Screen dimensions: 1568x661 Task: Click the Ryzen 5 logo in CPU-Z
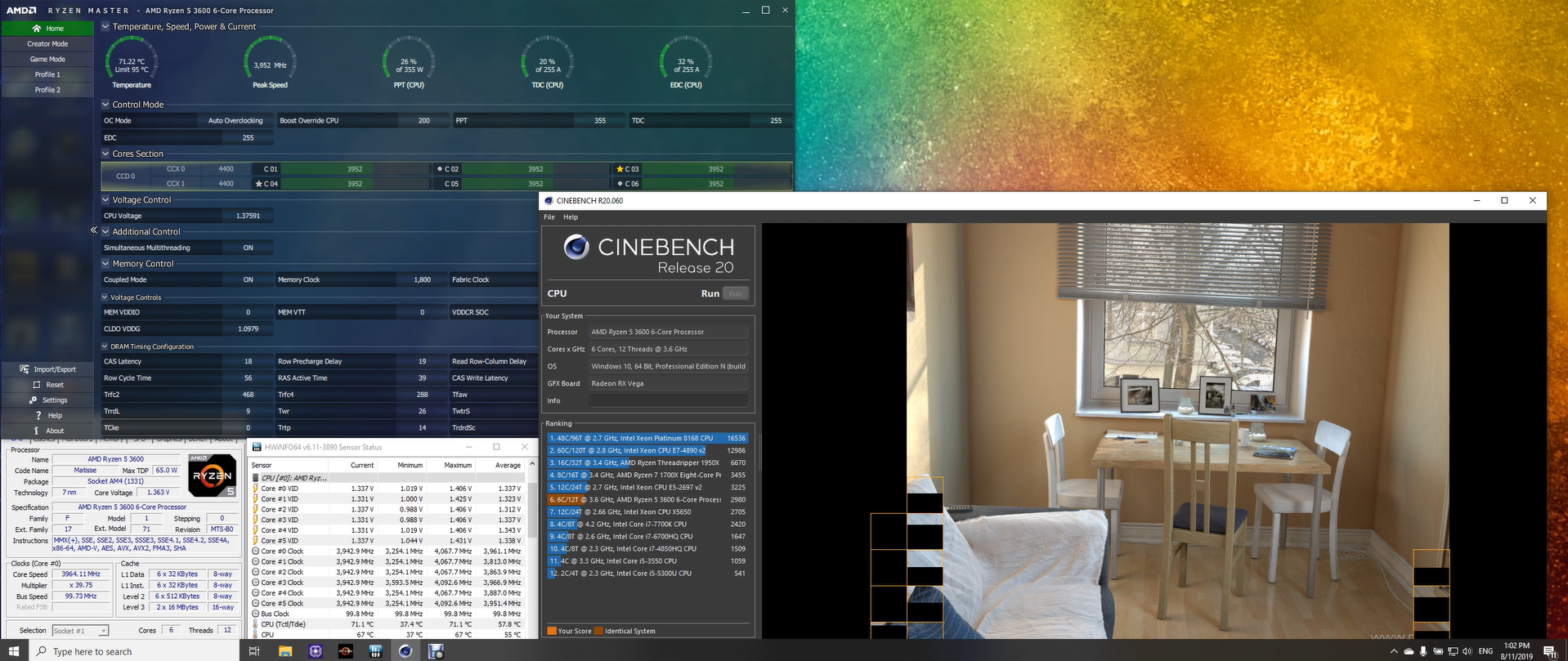(x=212, y=476)
